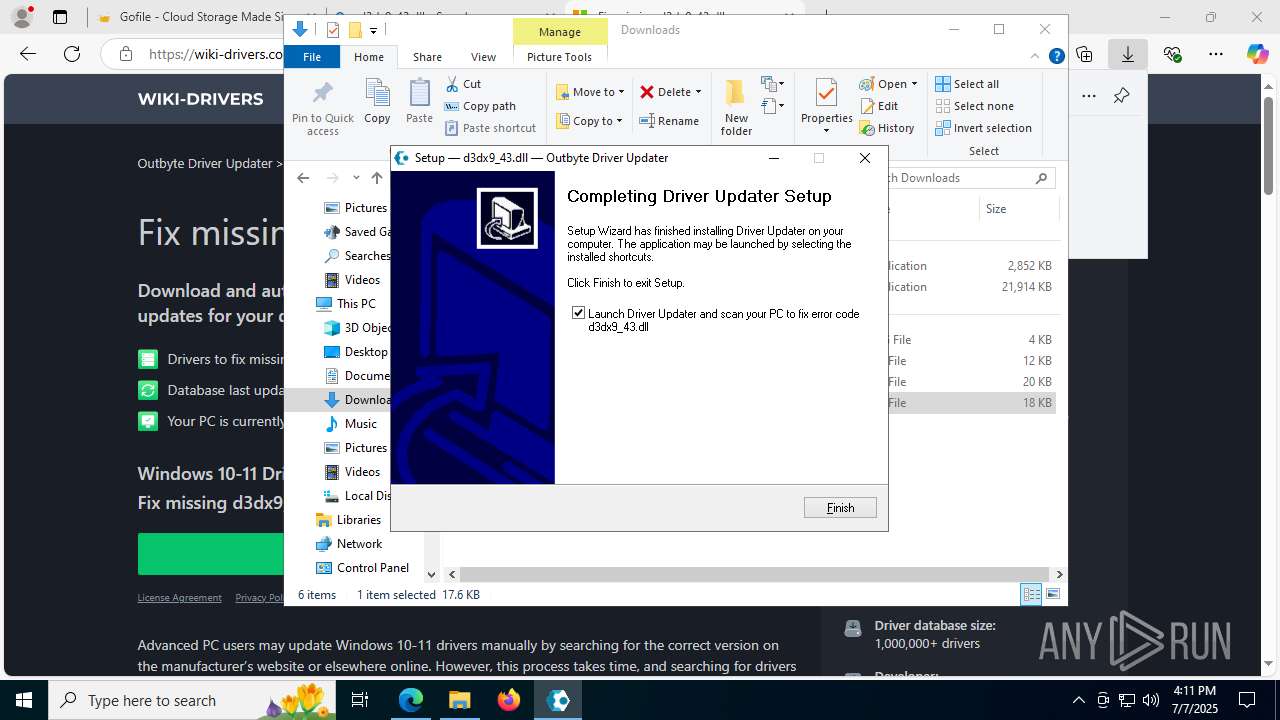Switch to large icons view

1052,595
